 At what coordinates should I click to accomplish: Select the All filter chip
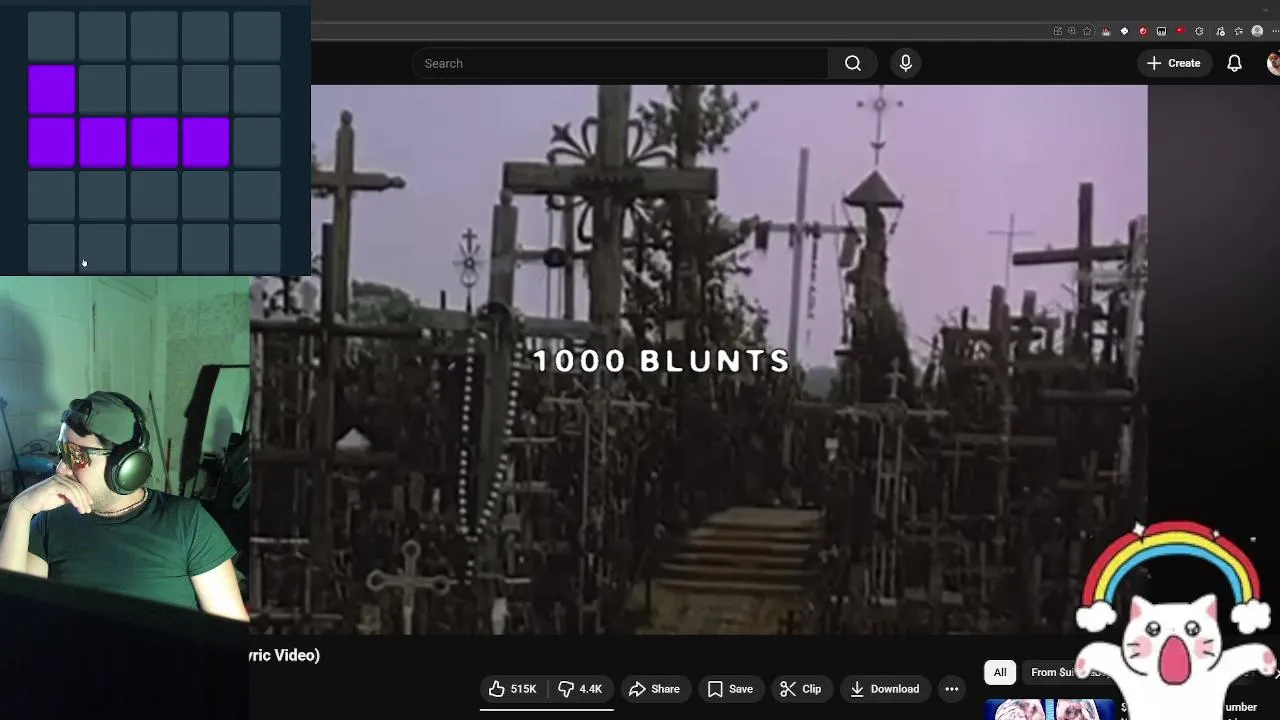click(x=1000, y=672)
